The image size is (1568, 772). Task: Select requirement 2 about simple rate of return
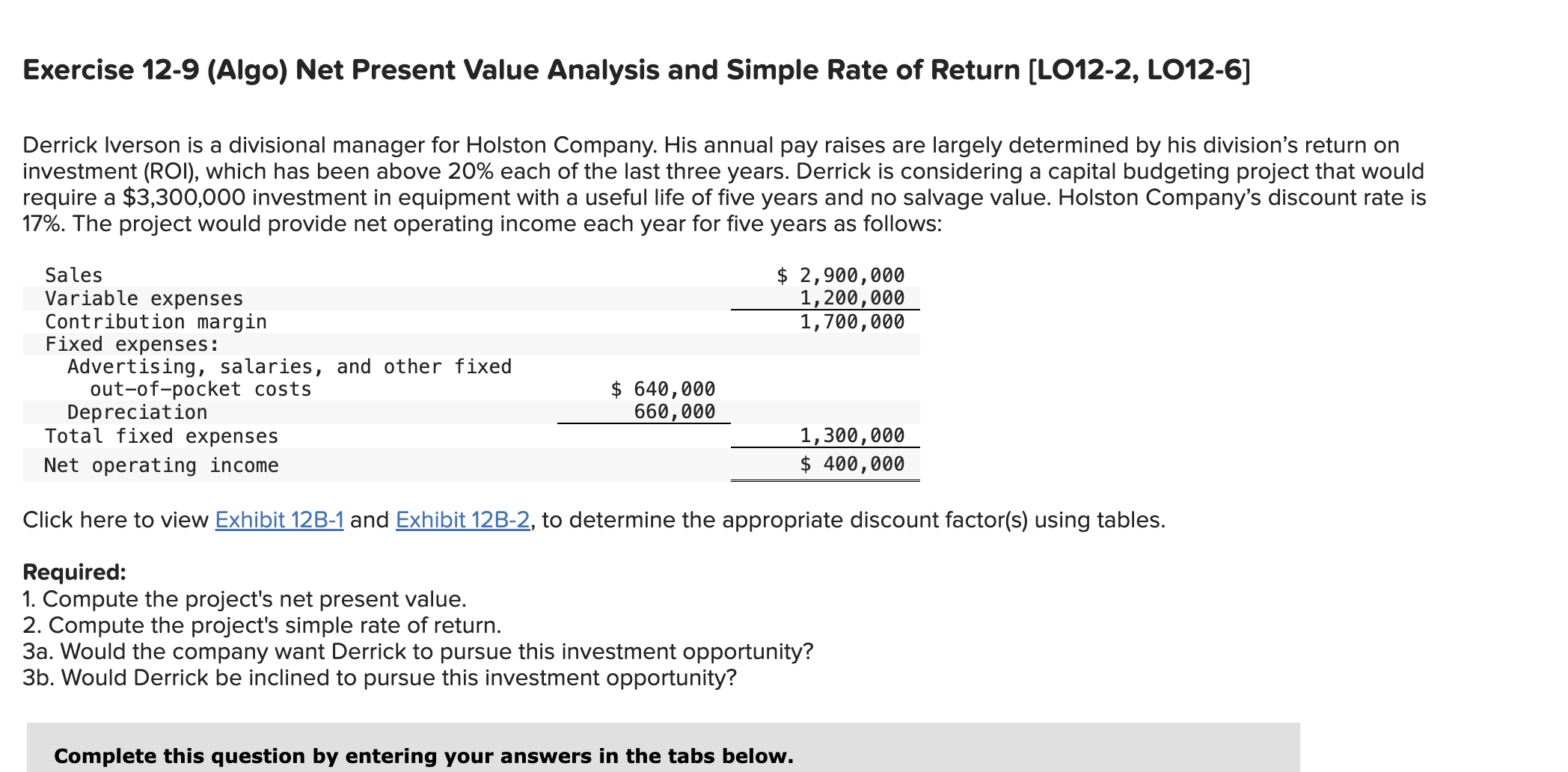pyautogui.click(x=261, y=625)
